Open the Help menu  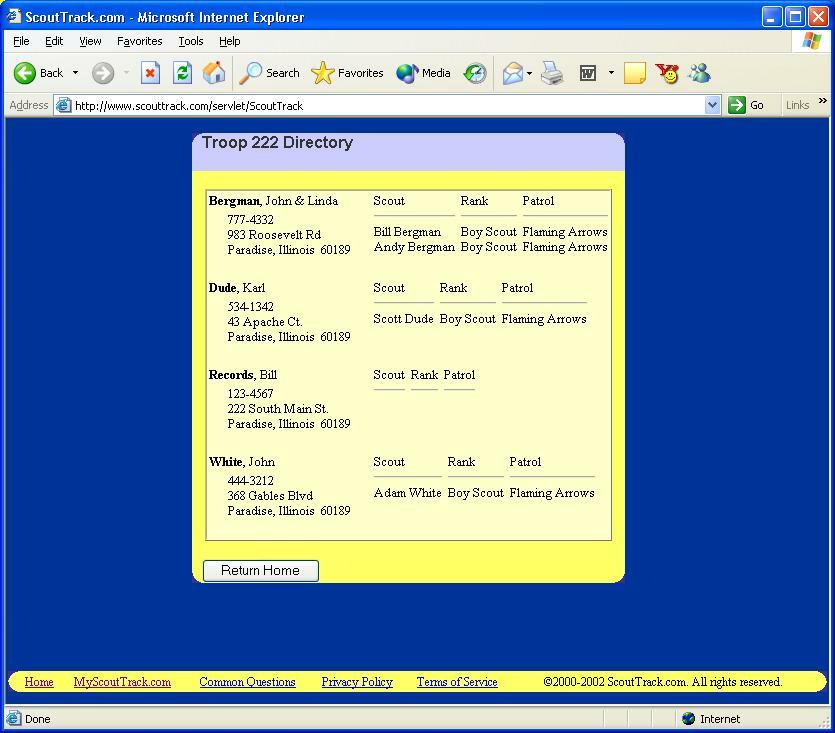coord(230,41)
